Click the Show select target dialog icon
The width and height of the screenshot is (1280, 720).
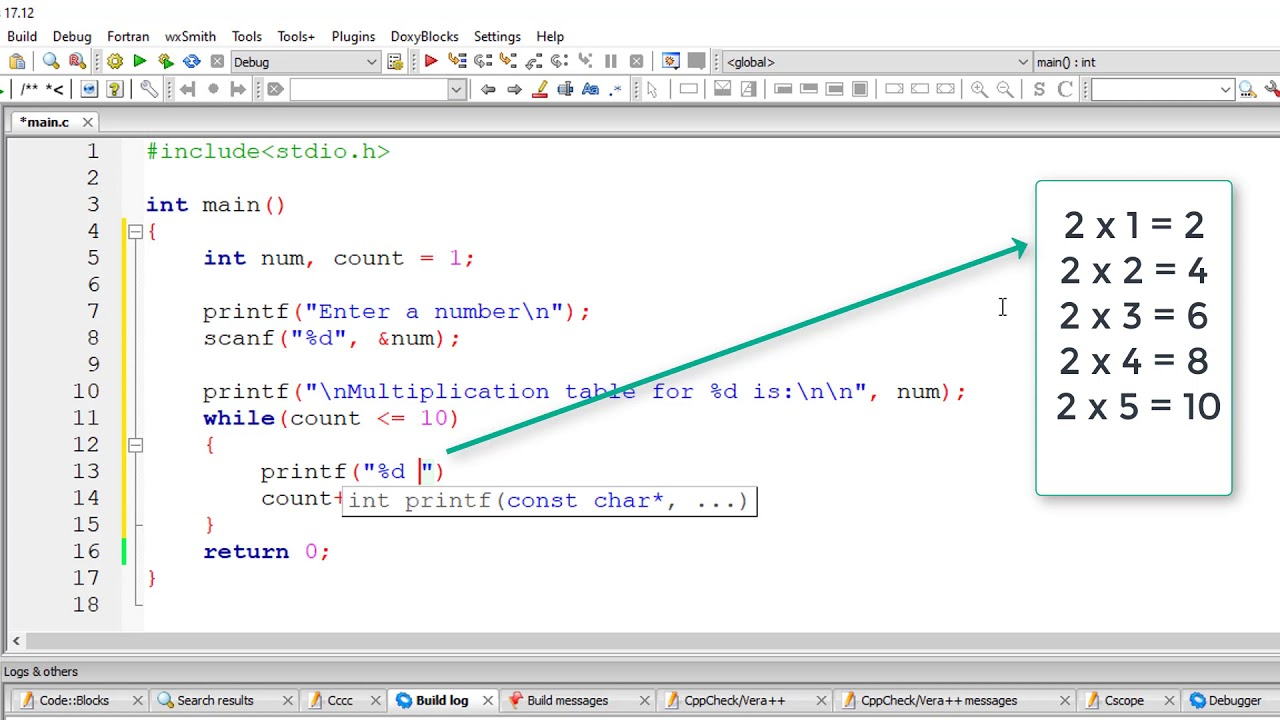pos(395,62)
